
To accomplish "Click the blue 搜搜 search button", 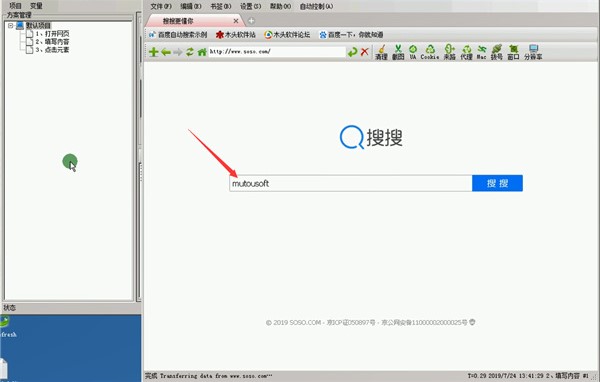I will (x=497, y=183).
